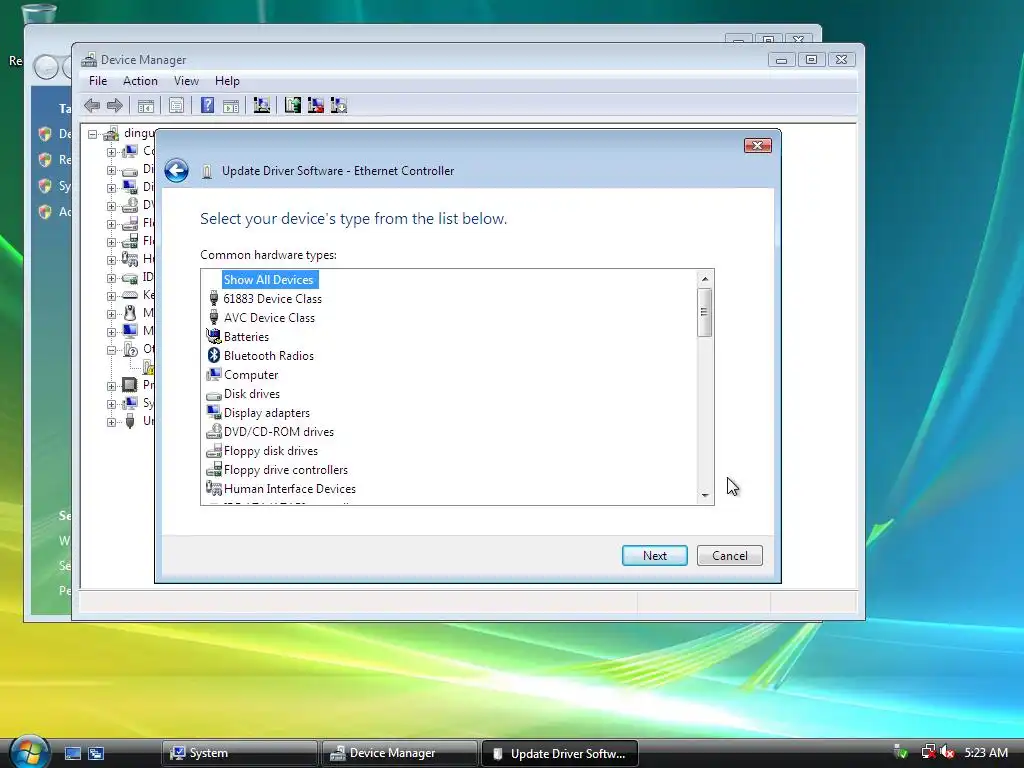
Task: Click the hardware list scroll-down arrow
Action: click(705, 495)
